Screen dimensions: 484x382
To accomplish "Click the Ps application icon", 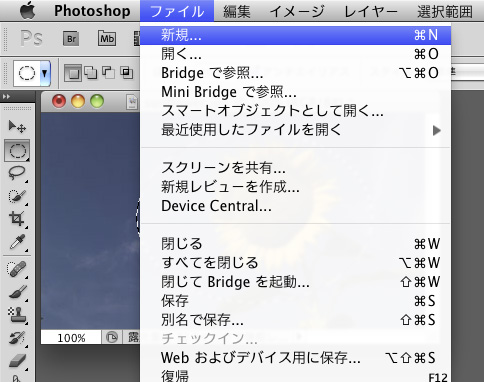I will coord(32,38).
